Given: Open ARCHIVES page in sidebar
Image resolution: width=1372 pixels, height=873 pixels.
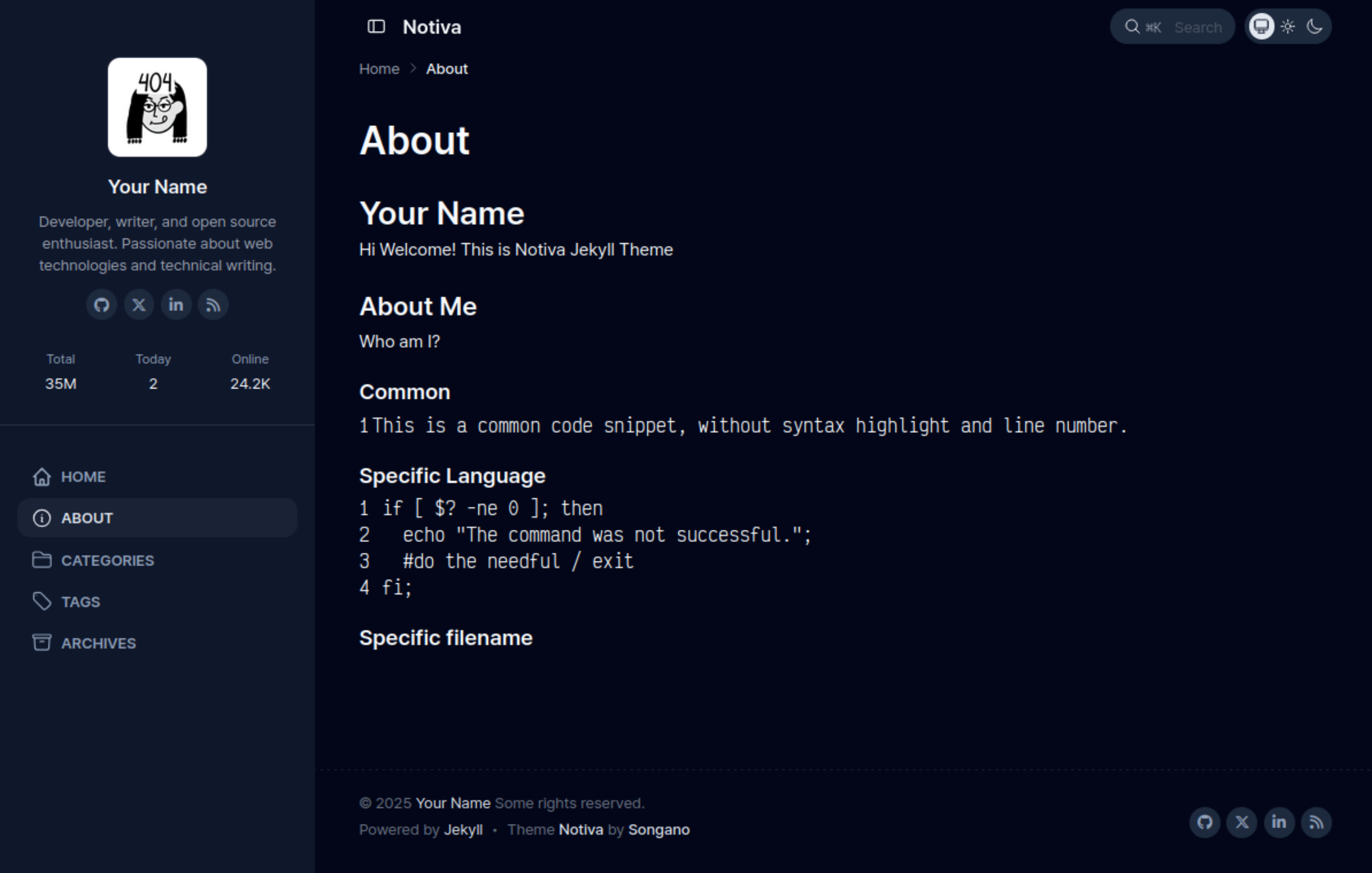Looking at the screenshot, I should tap(98, 644).
